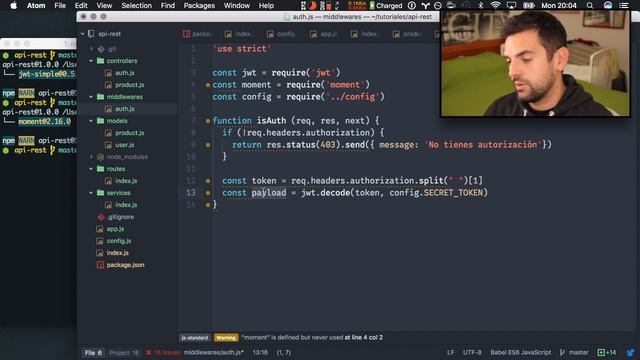Viewport: 640px width, 360px height.
Task: Click the .git folder icon in tree
Action: point(101,49)
